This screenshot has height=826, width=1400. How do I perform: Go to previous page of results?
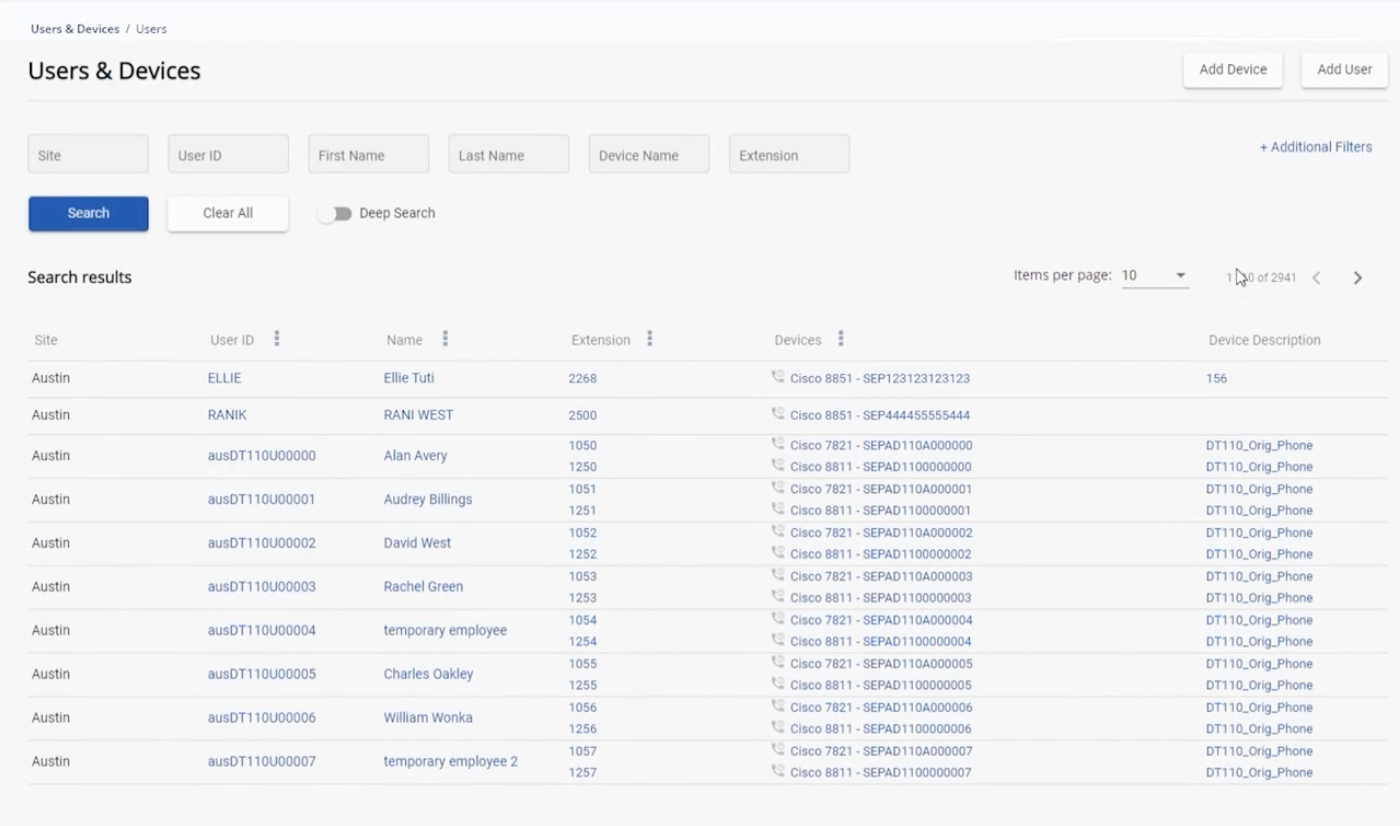[x=1316, y=278]
